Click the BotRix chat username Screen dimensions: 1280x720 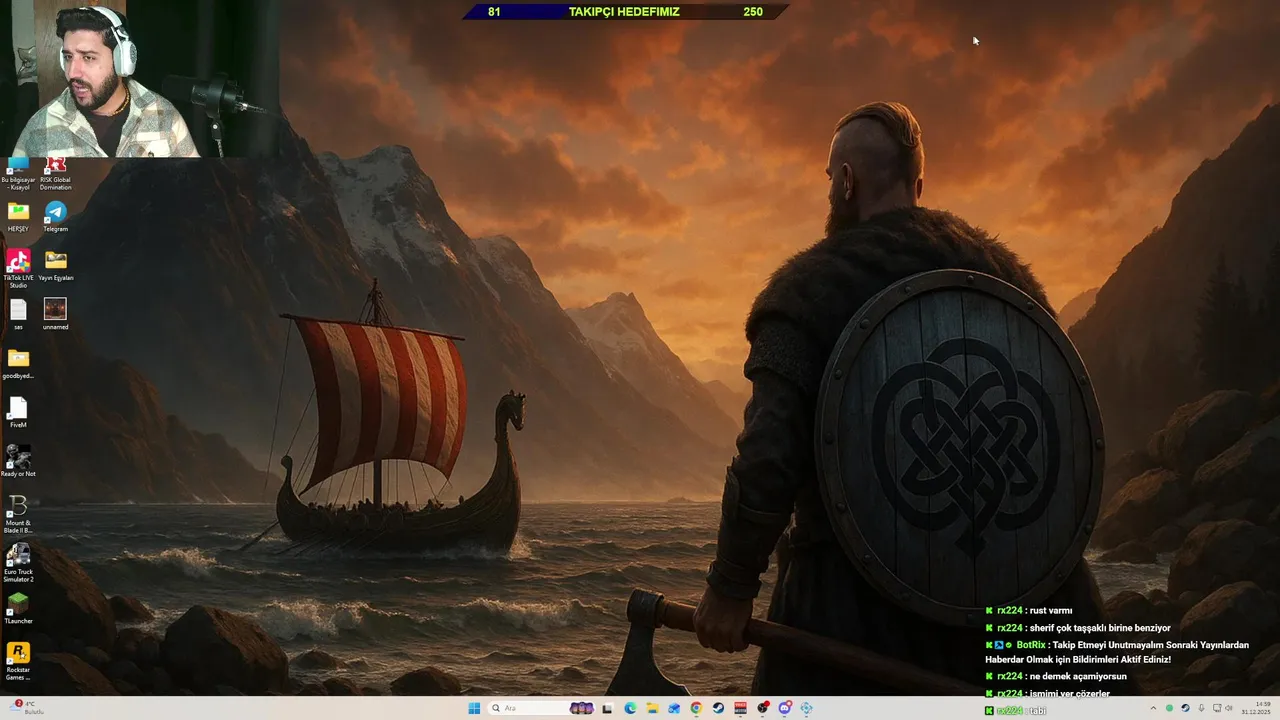(1031, 645)
